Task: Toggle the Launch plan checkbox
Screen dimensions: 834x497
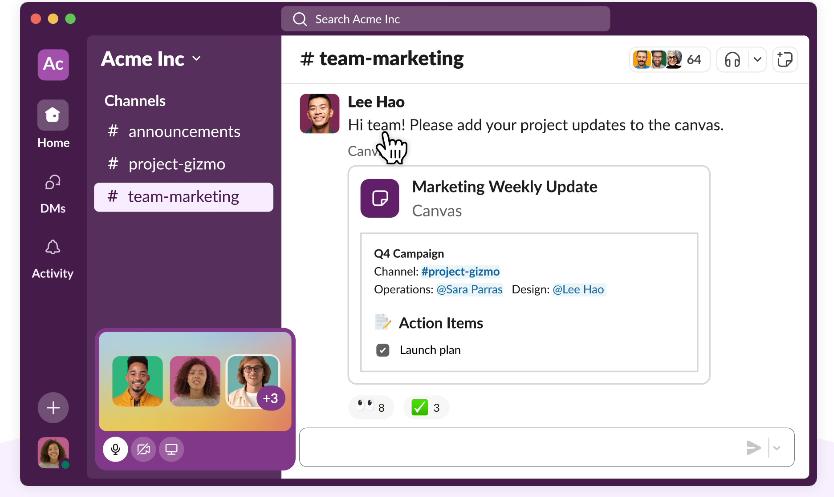Action: (382, 350)
